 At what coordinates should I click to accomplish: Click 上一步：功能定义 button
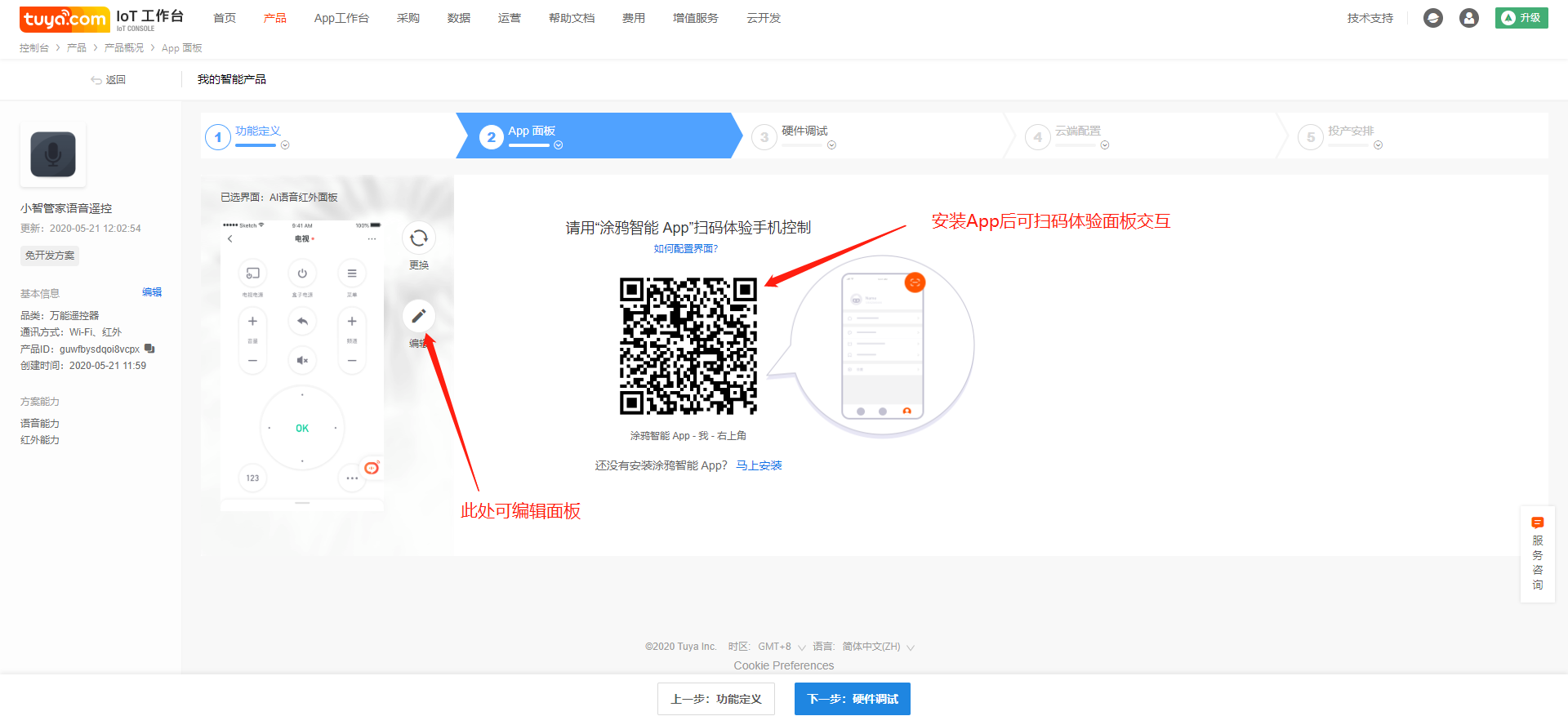[x=715, y=699]
